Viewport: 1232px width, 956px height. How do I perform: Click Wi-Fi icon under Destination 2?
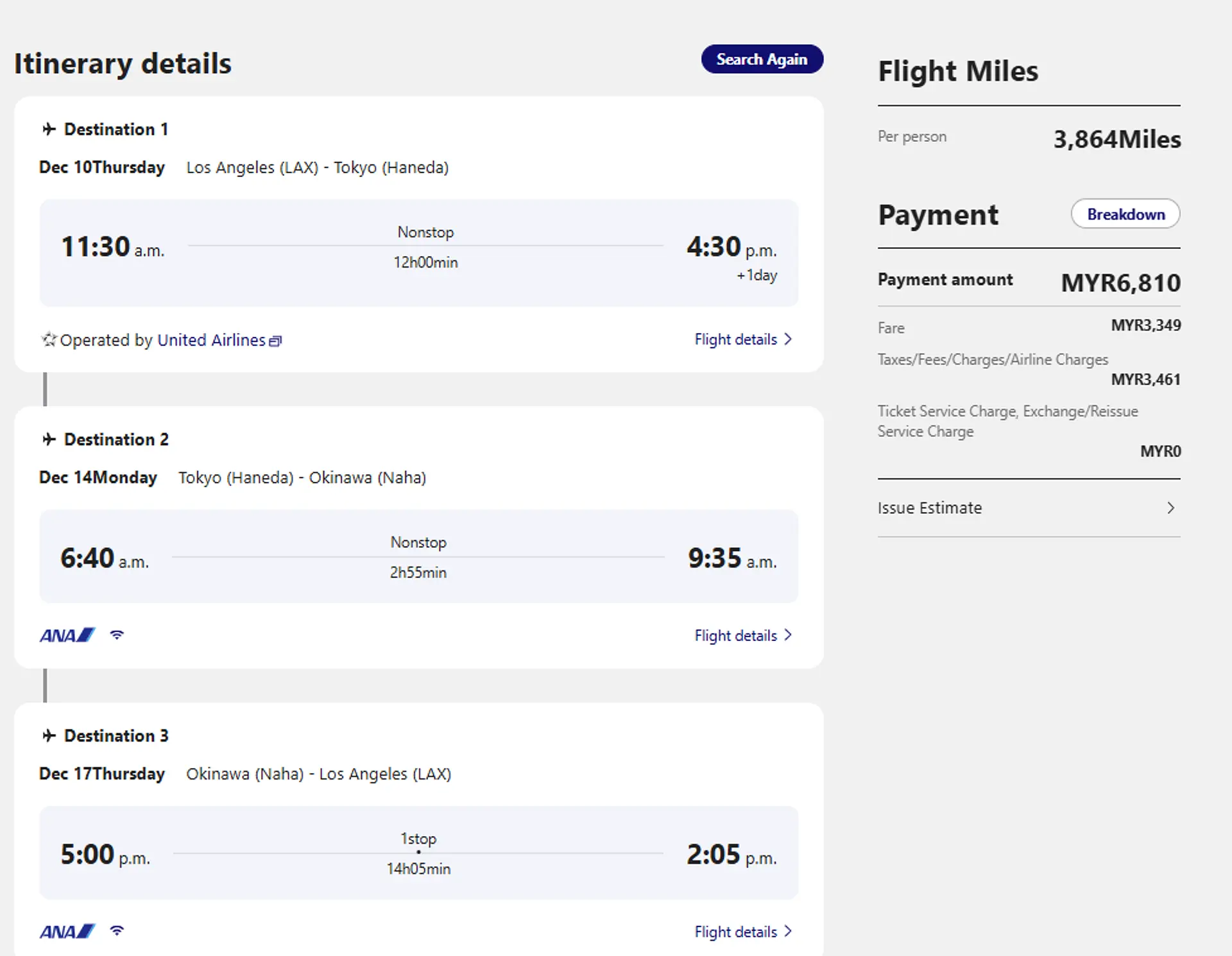pos(117,635)
